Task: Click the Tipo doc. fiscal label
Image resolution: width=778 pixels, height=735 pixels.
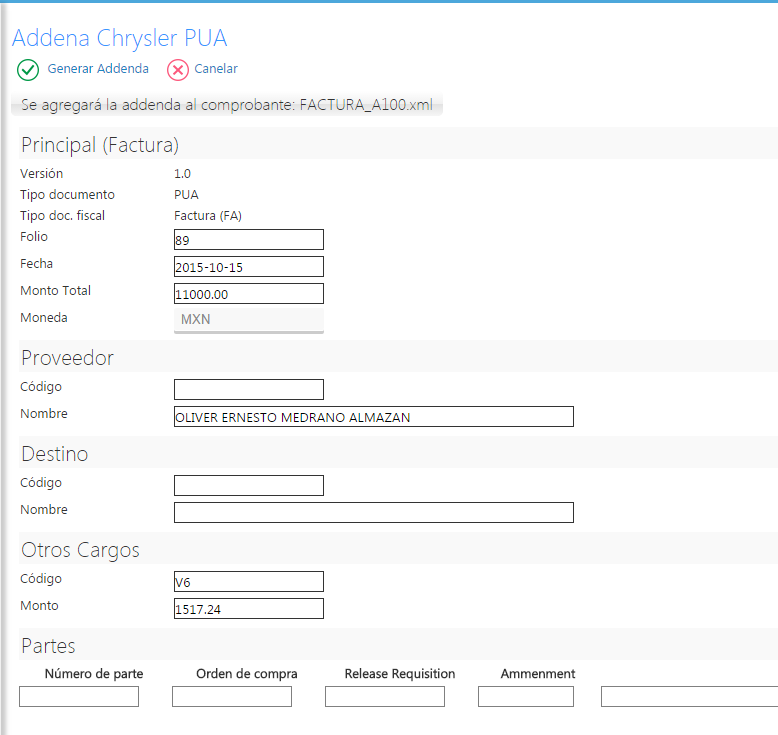Action: (x=63, y=216)
